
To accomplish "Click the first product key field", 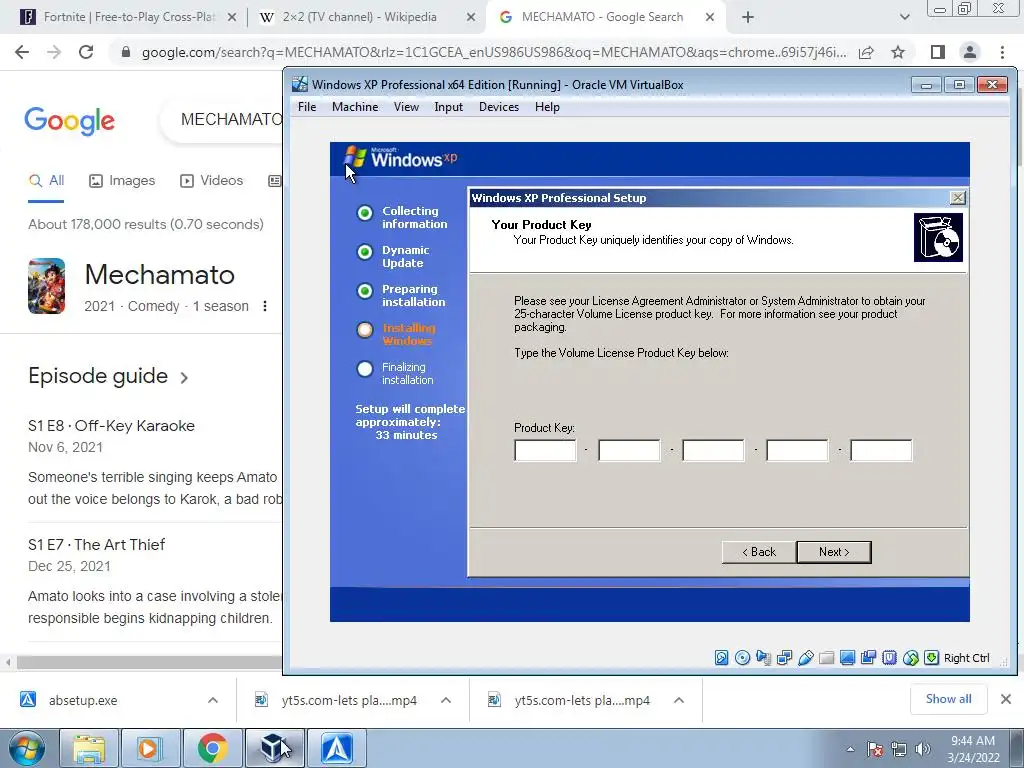I will 545,451.
